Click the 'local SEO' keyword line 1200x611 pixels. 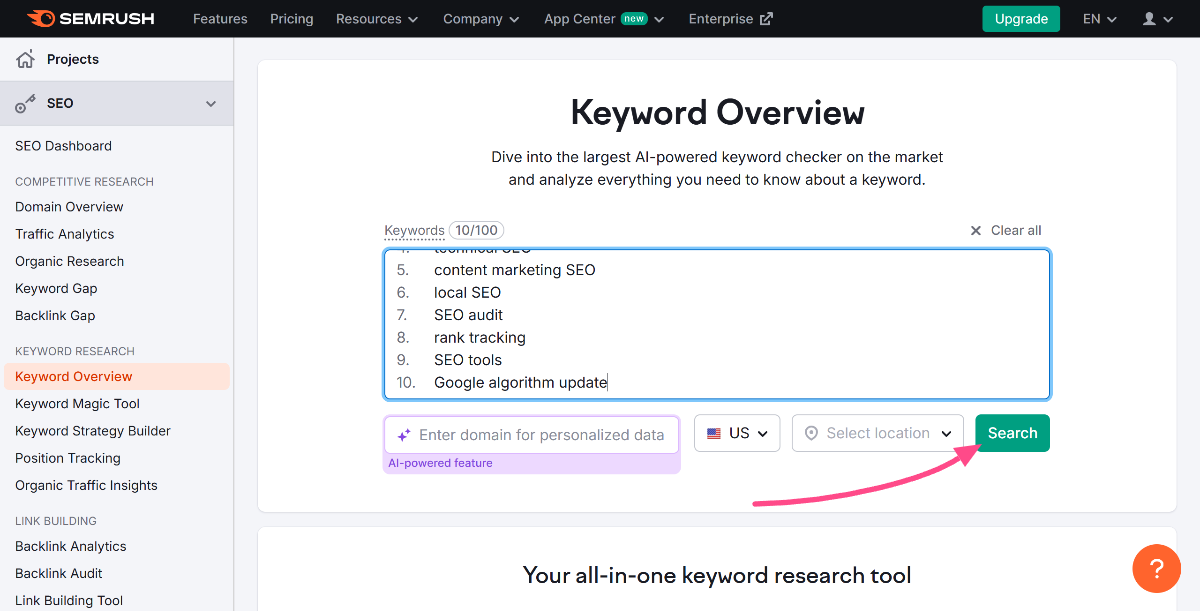click(x=467, y=292)
